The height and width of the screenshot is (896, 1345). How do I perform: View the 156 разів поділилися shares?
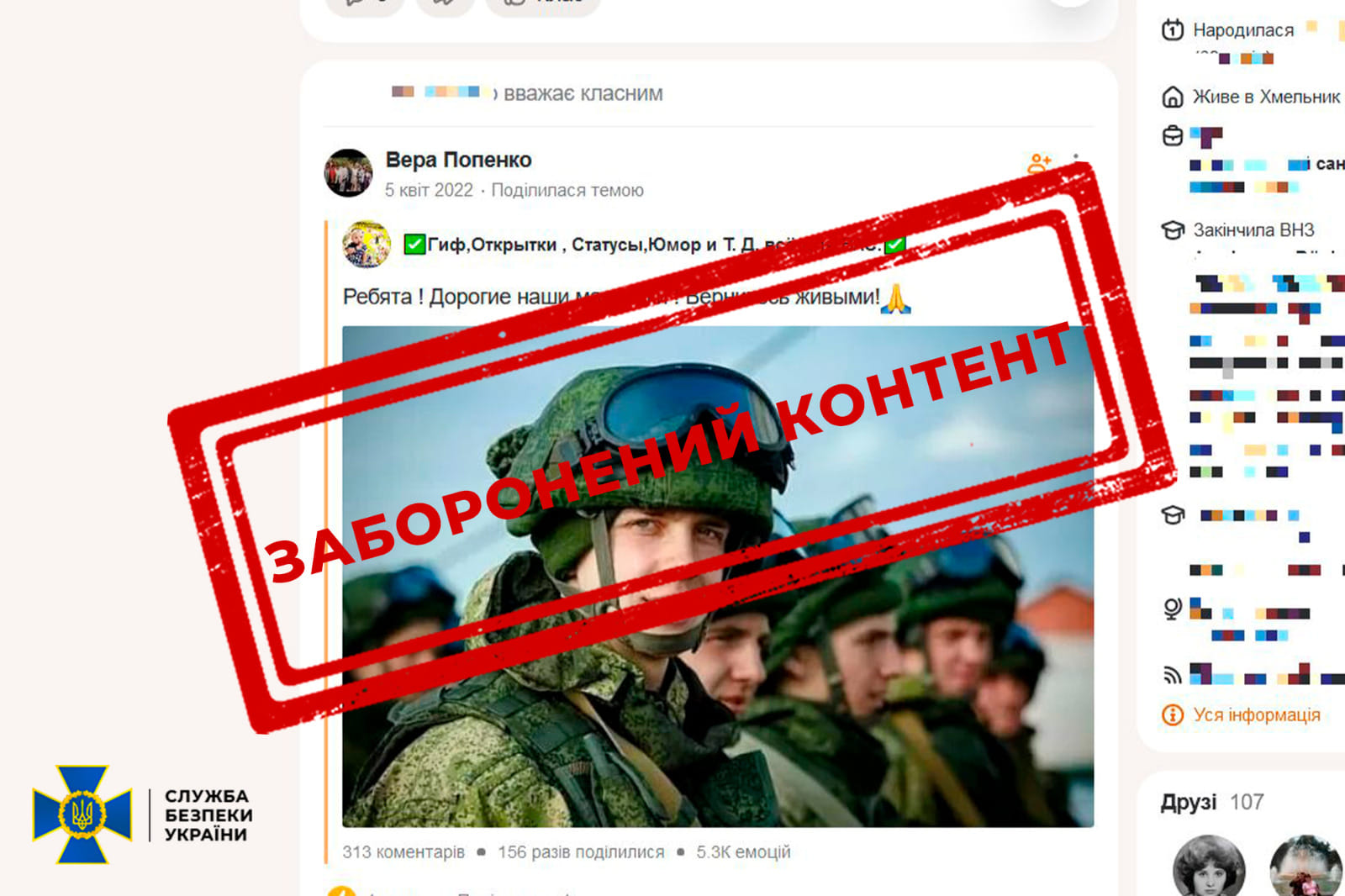click(581, 852)
